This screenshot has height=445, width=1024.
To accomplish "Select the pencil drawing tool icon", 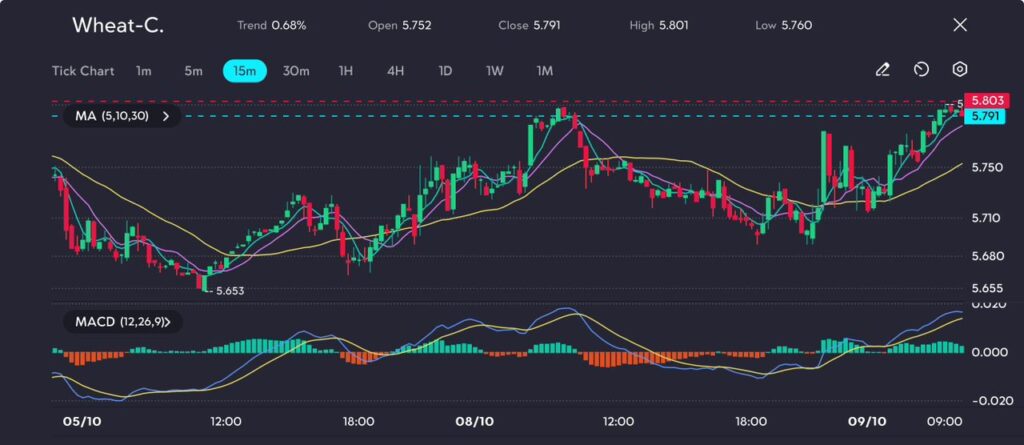I will 882,70.
